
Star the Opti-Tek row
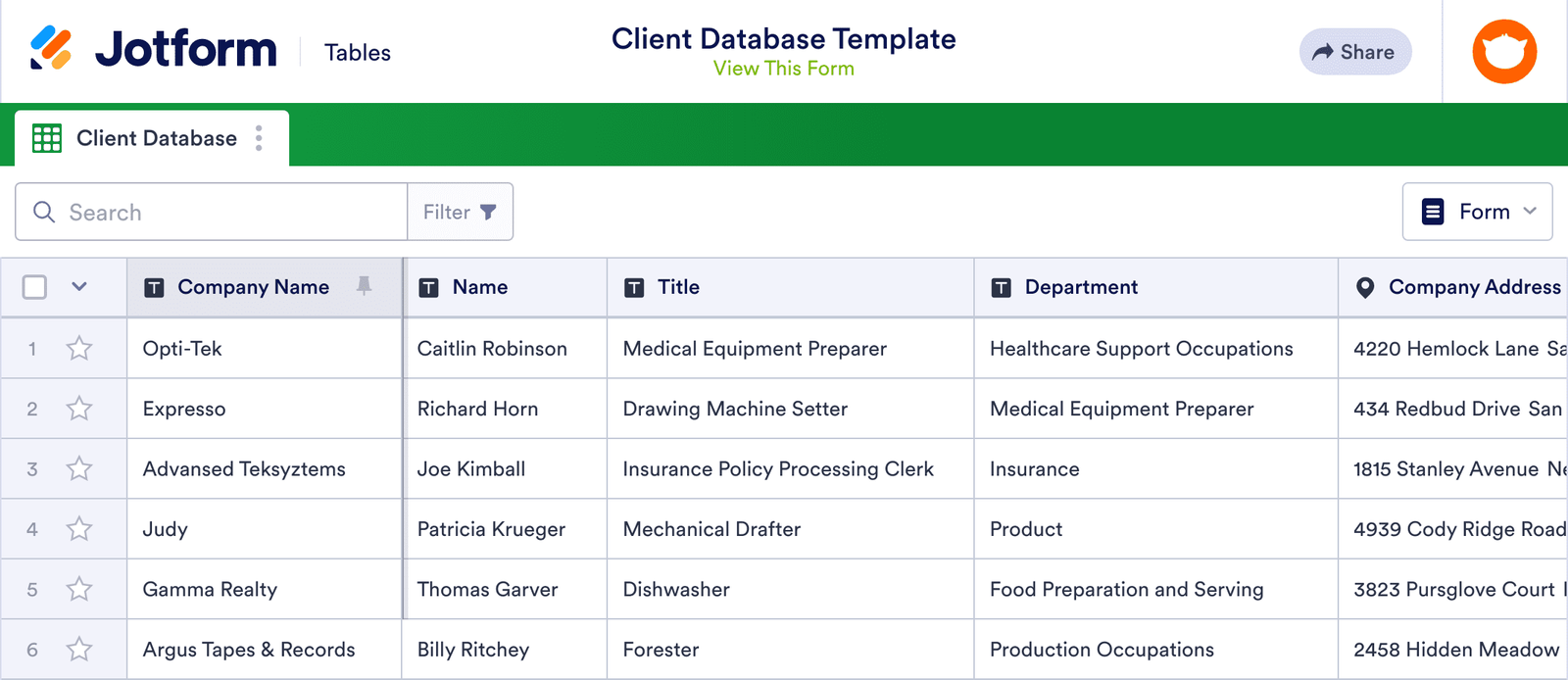[79, 349]
